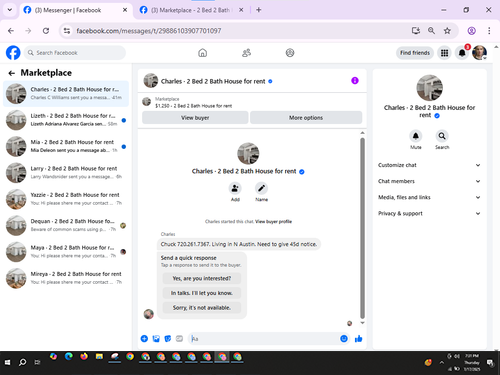Search in conversation icon in right panel
This screenshot has height=375, width=500.
442,136
